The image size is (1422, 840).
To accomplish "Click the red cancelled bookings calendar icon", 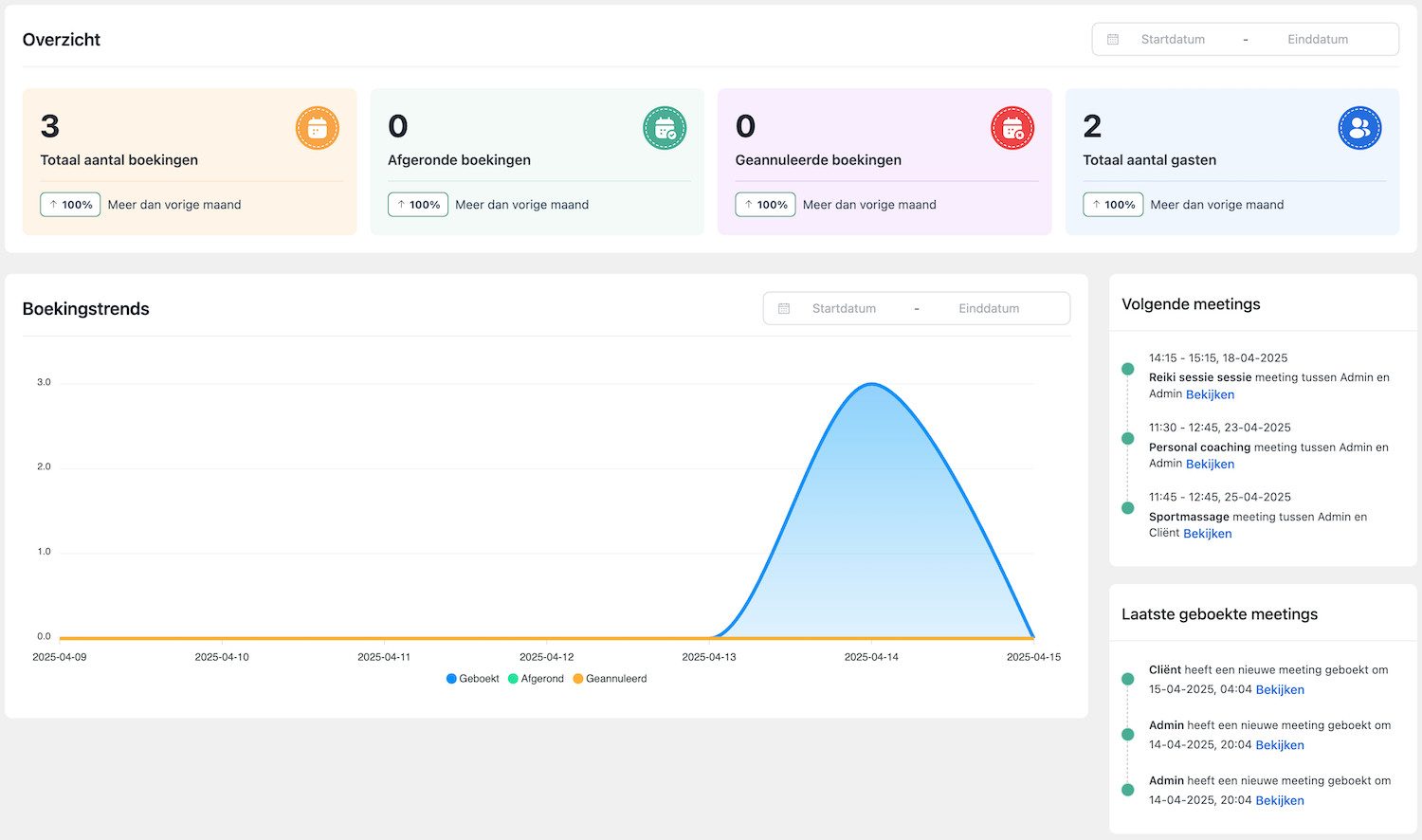I will (x=1012, y=128).
